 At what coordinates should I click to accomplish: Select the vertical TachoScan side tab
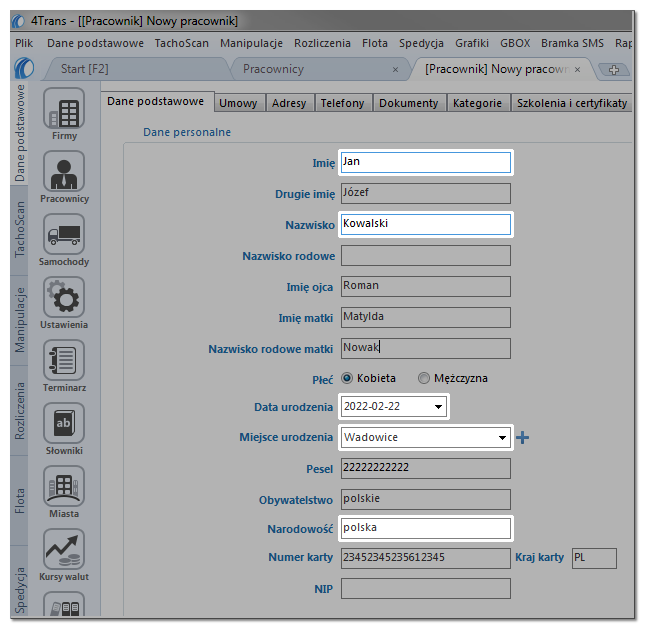pyautogui.click(x=19, y=230)
